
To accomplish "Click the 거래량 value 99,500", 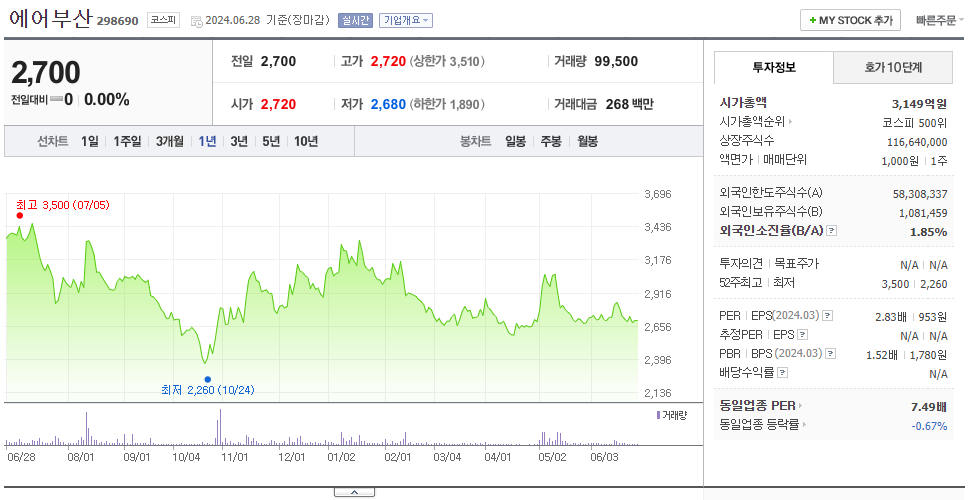I will (x=616, y=62).
